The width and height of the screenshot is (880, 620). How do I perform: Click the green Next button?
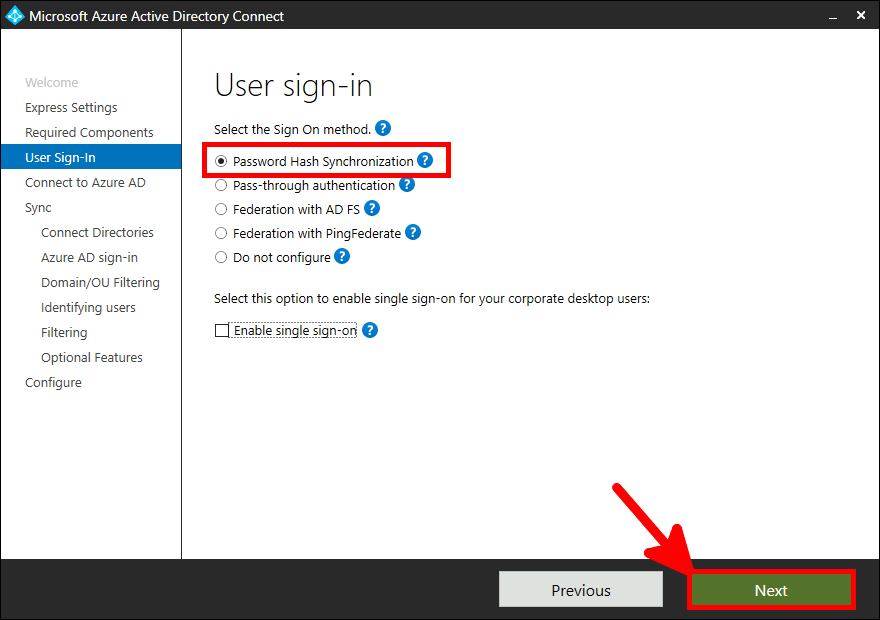[771, 590]
